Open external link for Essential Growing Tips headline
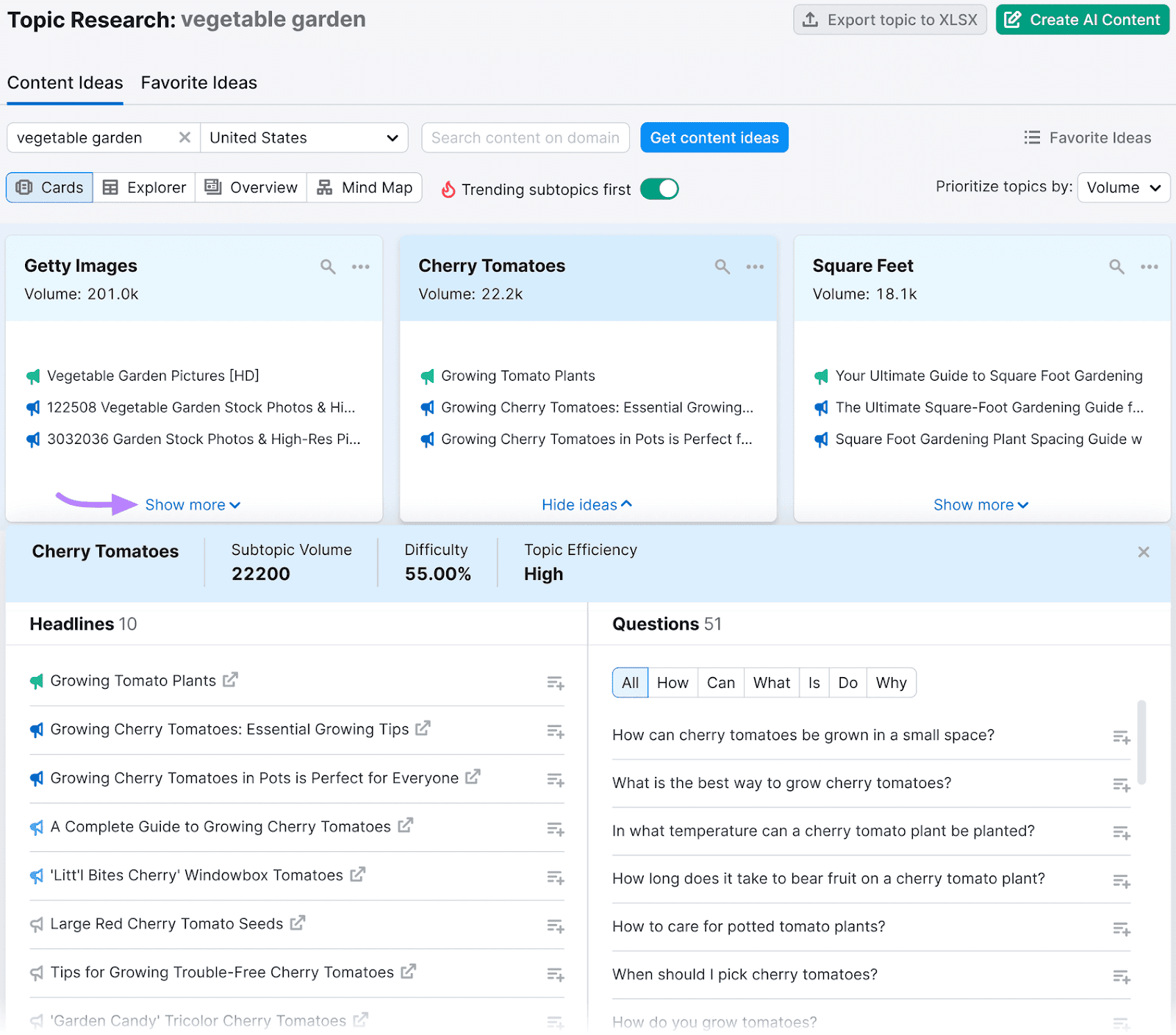This screenshot has height=1035, width=1176. [x=423, y=728]
